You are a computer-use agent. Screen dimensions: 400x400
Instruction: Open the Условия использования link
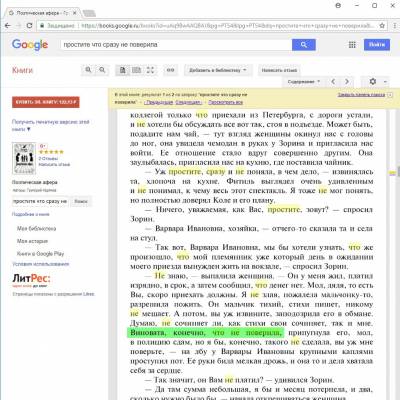tap(41, 264)
